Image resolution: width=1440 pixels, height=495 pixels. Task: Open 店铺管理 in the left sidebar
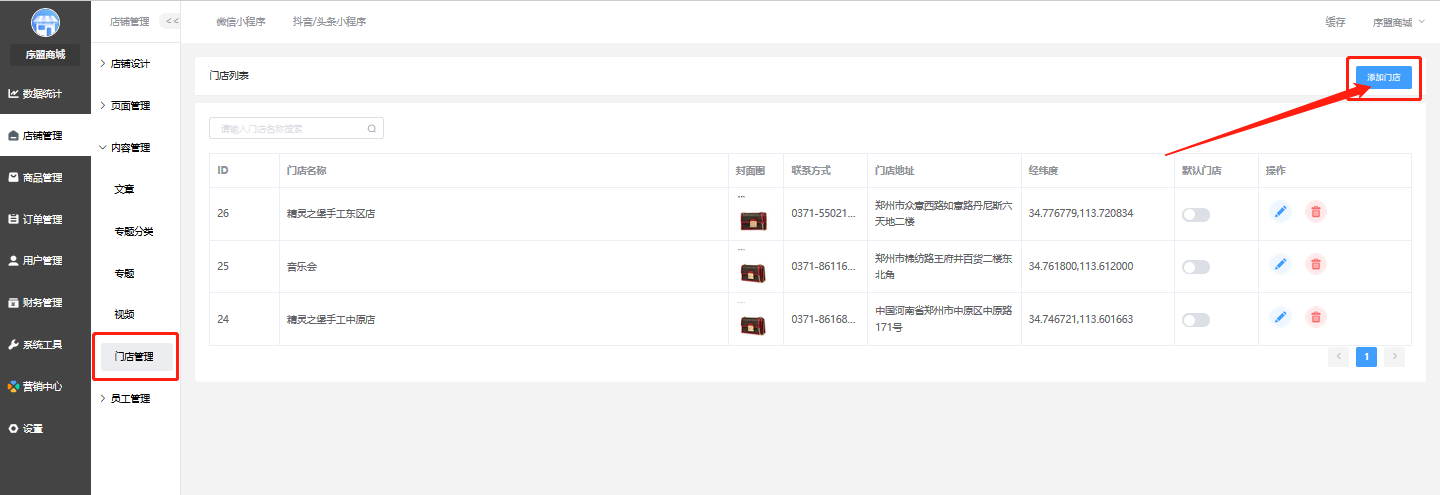tap(45, 136)
